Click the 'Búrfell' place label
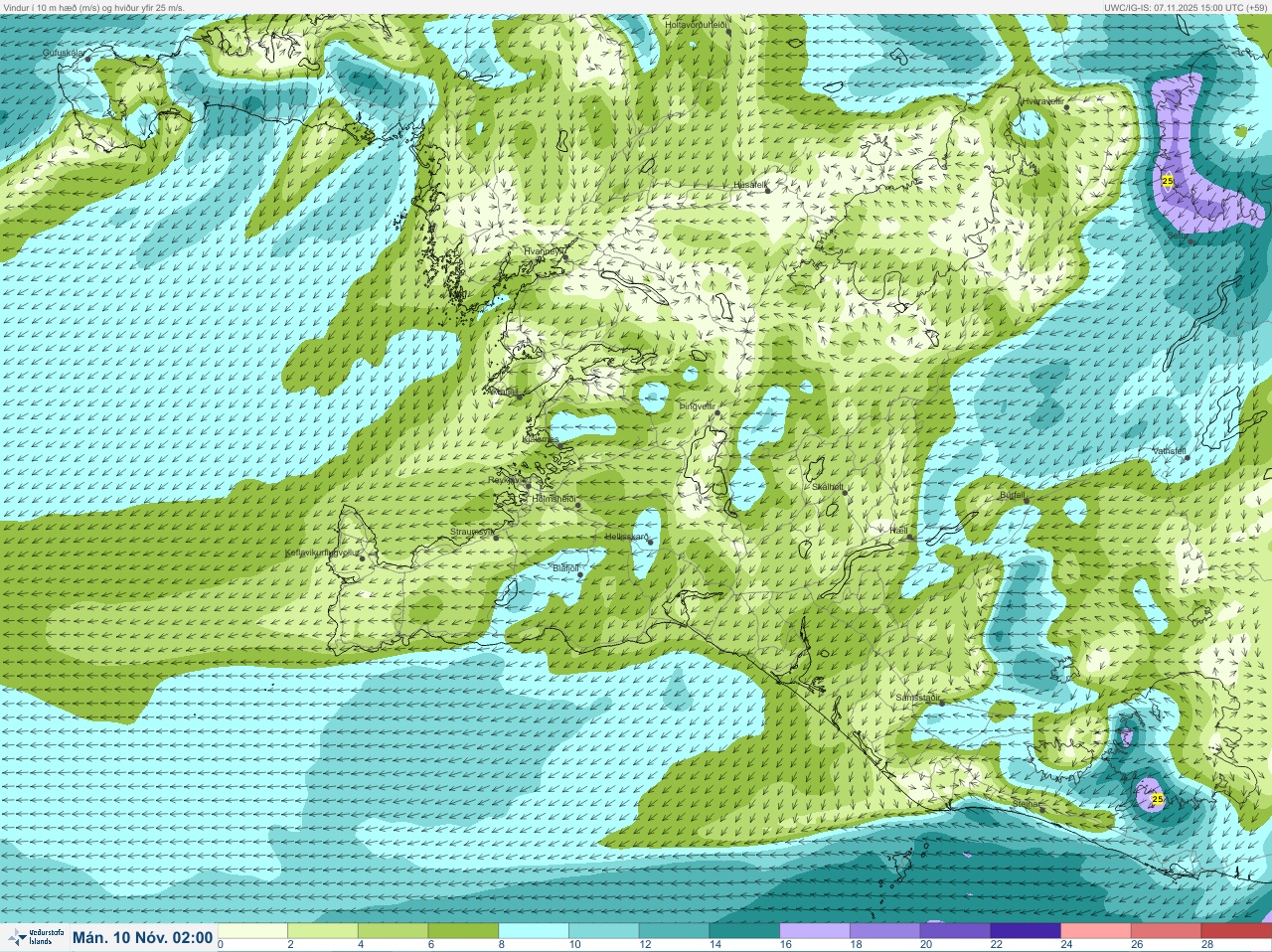 (x=1012, y=494)
